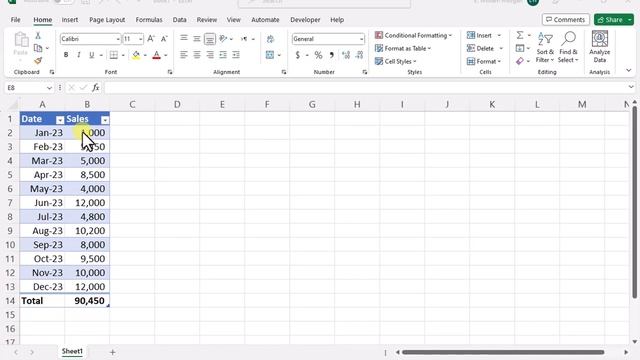Select the Total cell 90,450
Screen dimensions: 640x360
(x=87, y=301)
